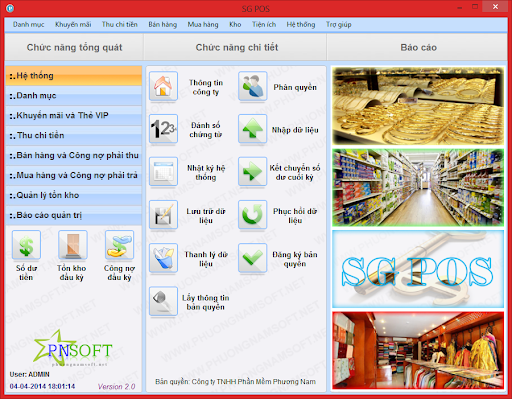This screenshot has height=399, width=512.
Task: Select the Báo cáo quản trị category
Action: coord(74,215)
